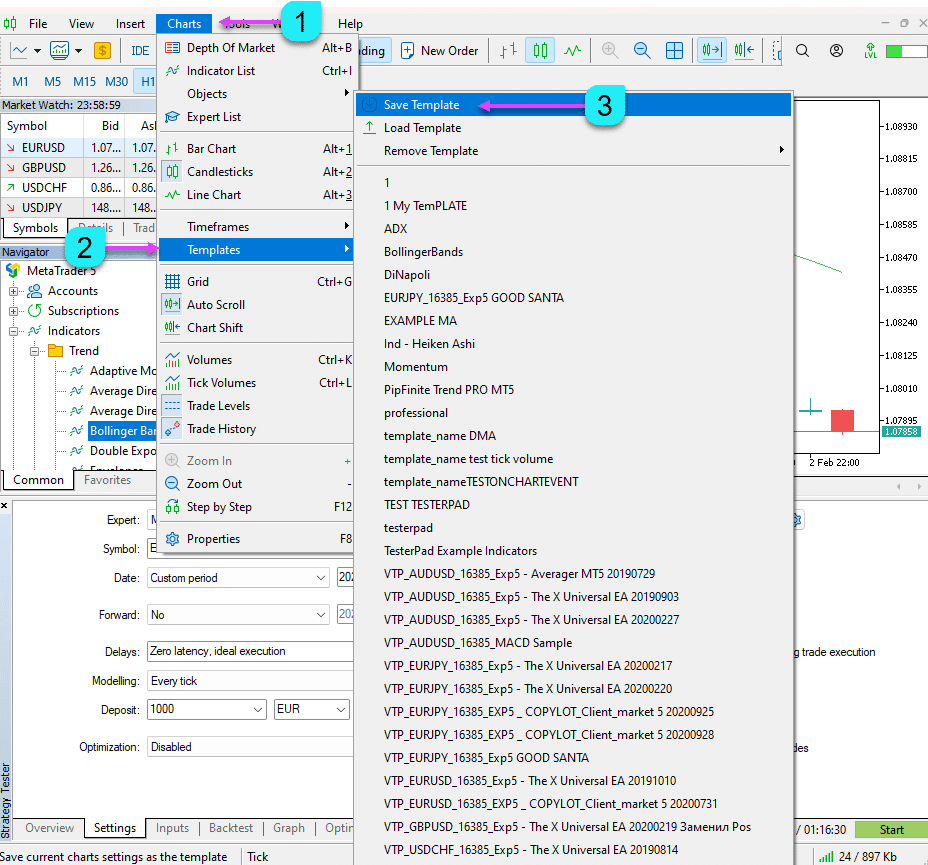The height and width of the screenshot is (865, 928).
Task: Toggle Grid display in Charts menu
Action: 198,282
